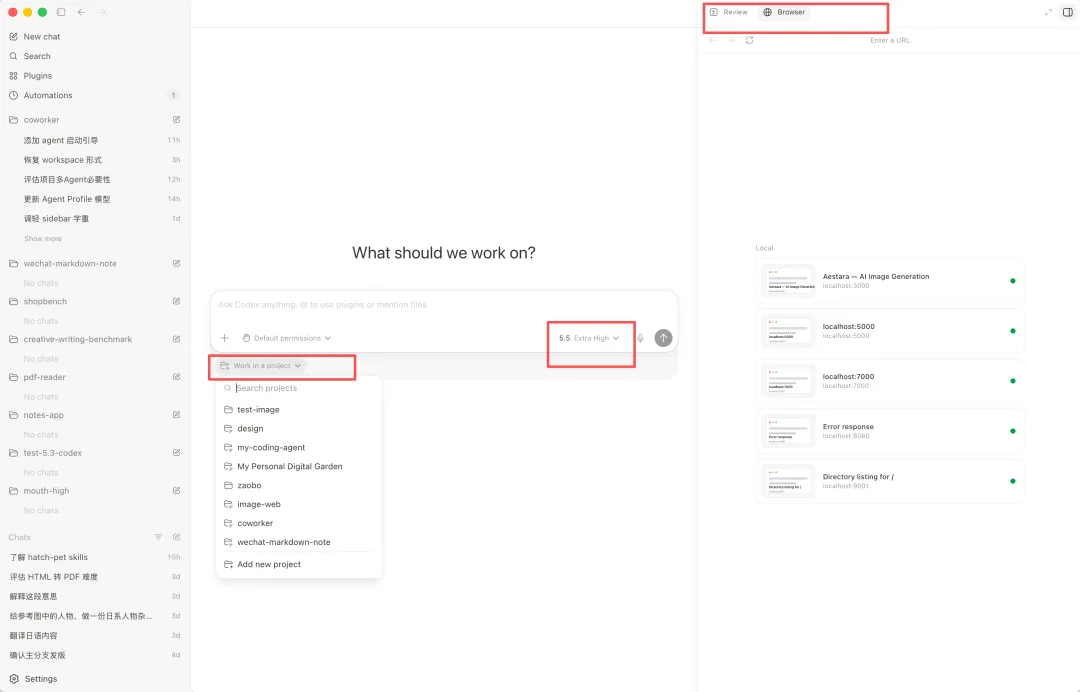Click the microphone dictation icon
This screenshot has height=692, width=1080.
tap(640, 338)
